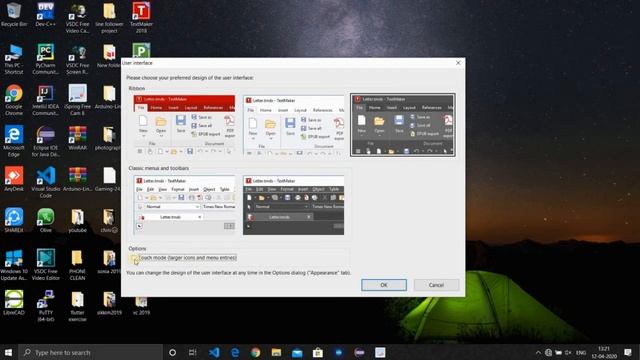Select the SHAREit desktop shortcut
The width and height of the screenshot is (640, 360).
(14, 220)
